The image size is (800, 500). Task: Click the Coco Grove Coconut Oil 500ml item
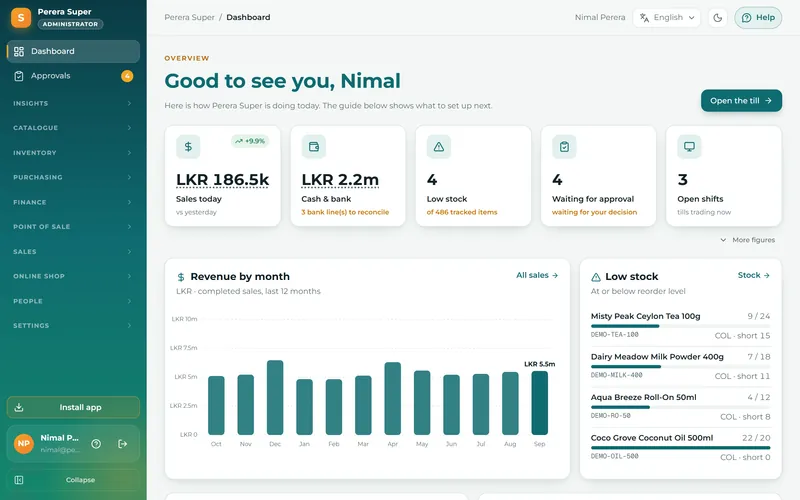pyautogui.click(x=652, y=438)
